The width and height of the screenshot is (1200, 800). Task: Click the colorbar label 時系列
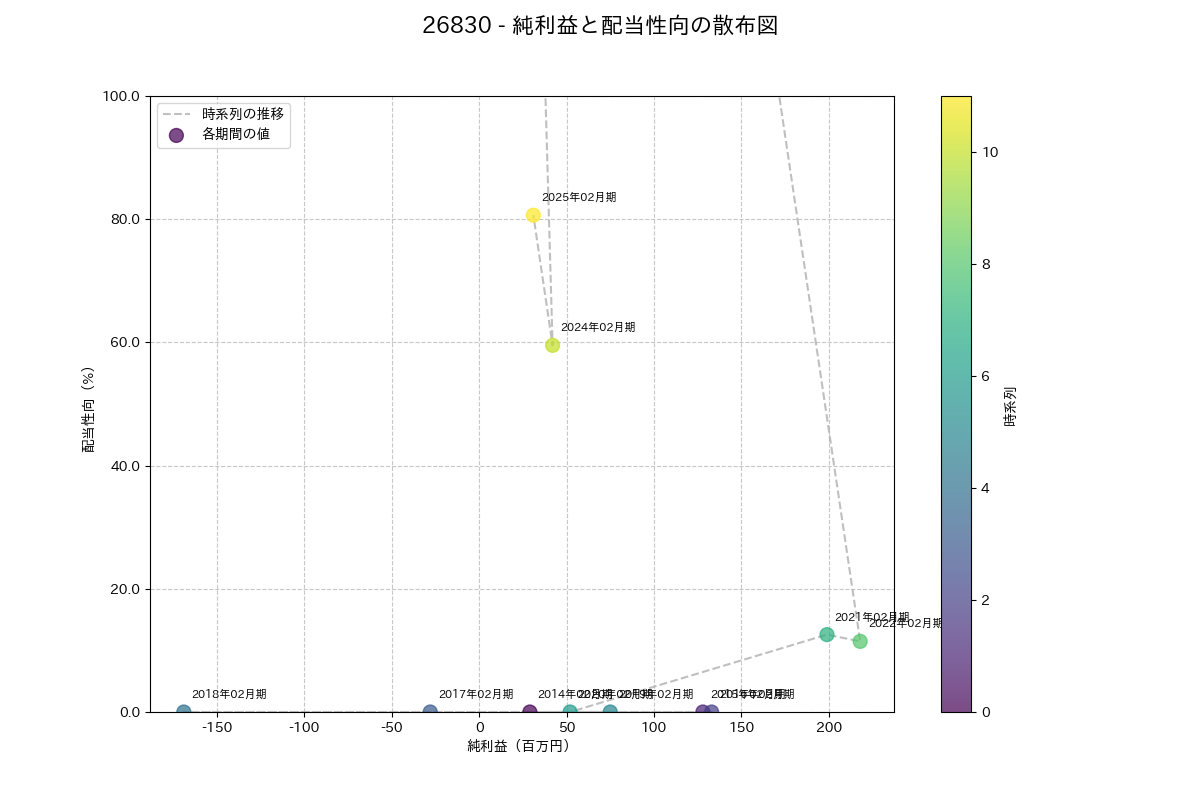[1010, 404]
